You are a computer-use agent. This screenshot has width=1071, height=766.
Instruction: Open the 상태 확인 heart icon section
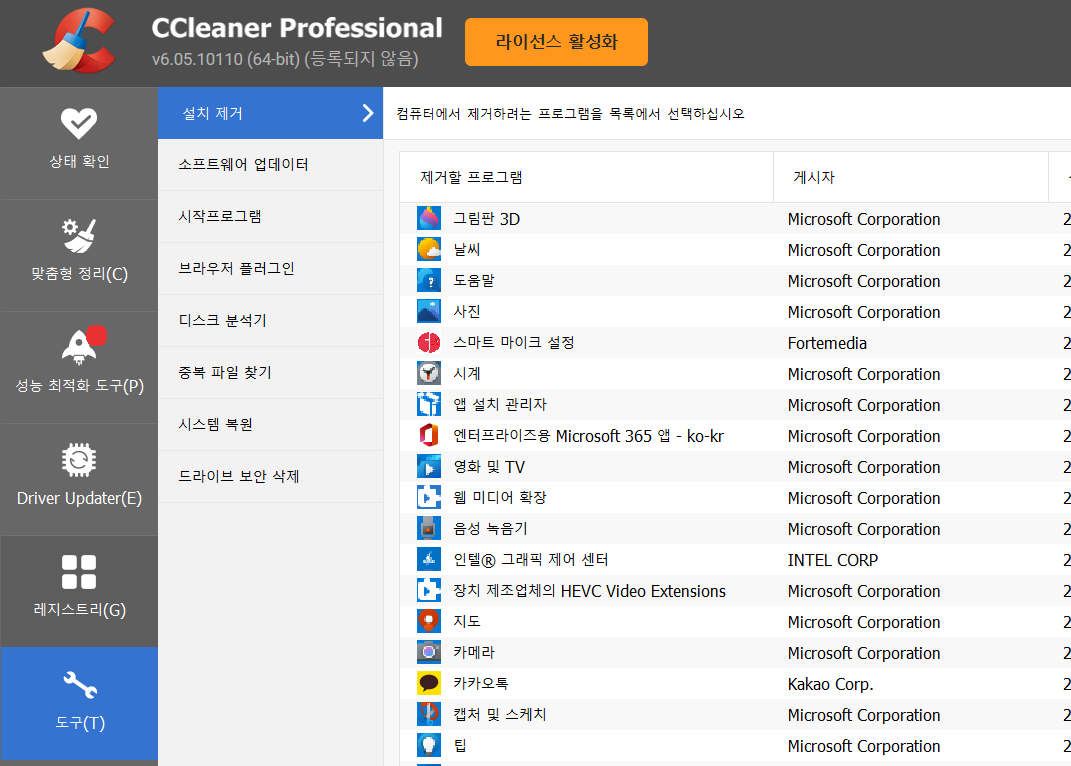pos(79,124)
